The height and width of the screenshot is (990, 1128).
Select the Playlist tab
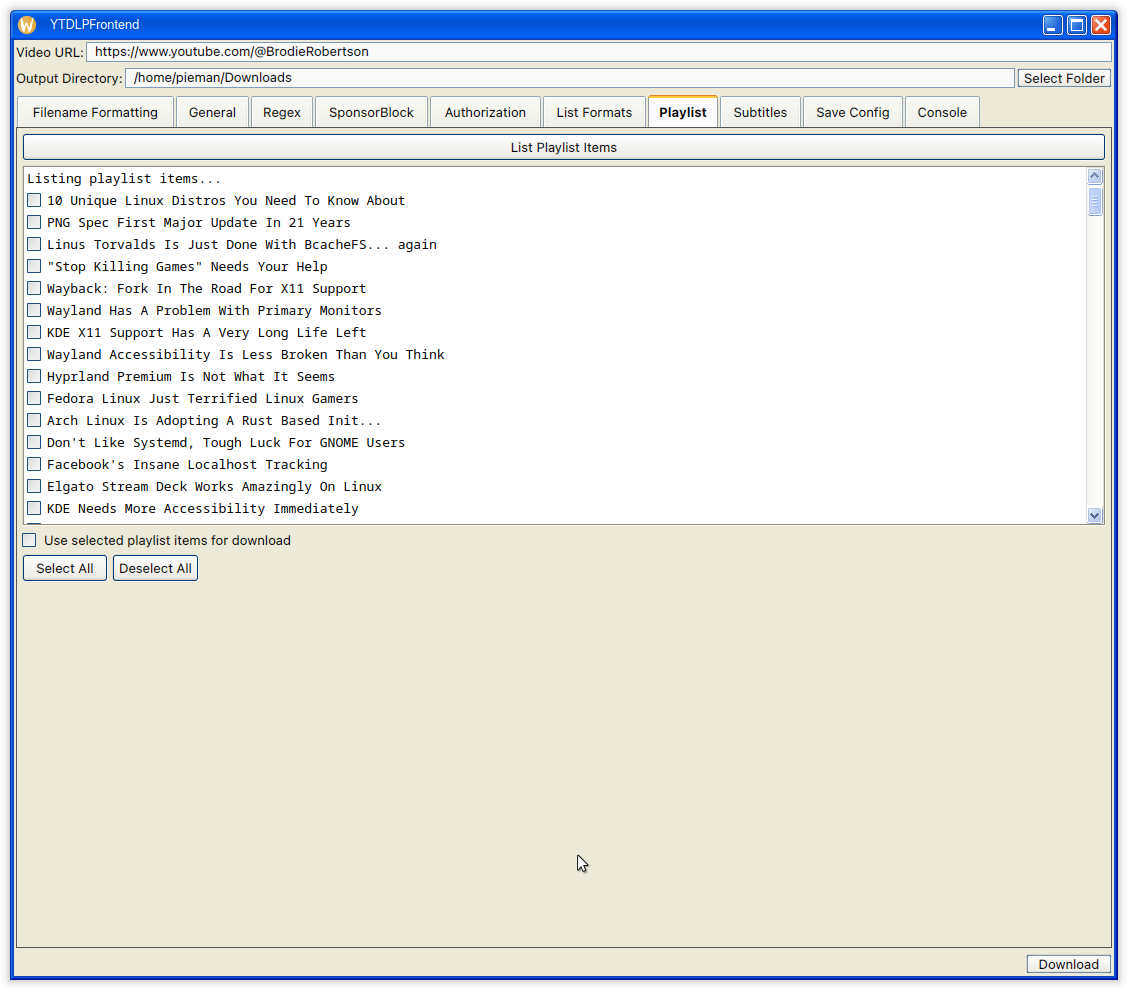pyautogui.click(x=683, y=112)
